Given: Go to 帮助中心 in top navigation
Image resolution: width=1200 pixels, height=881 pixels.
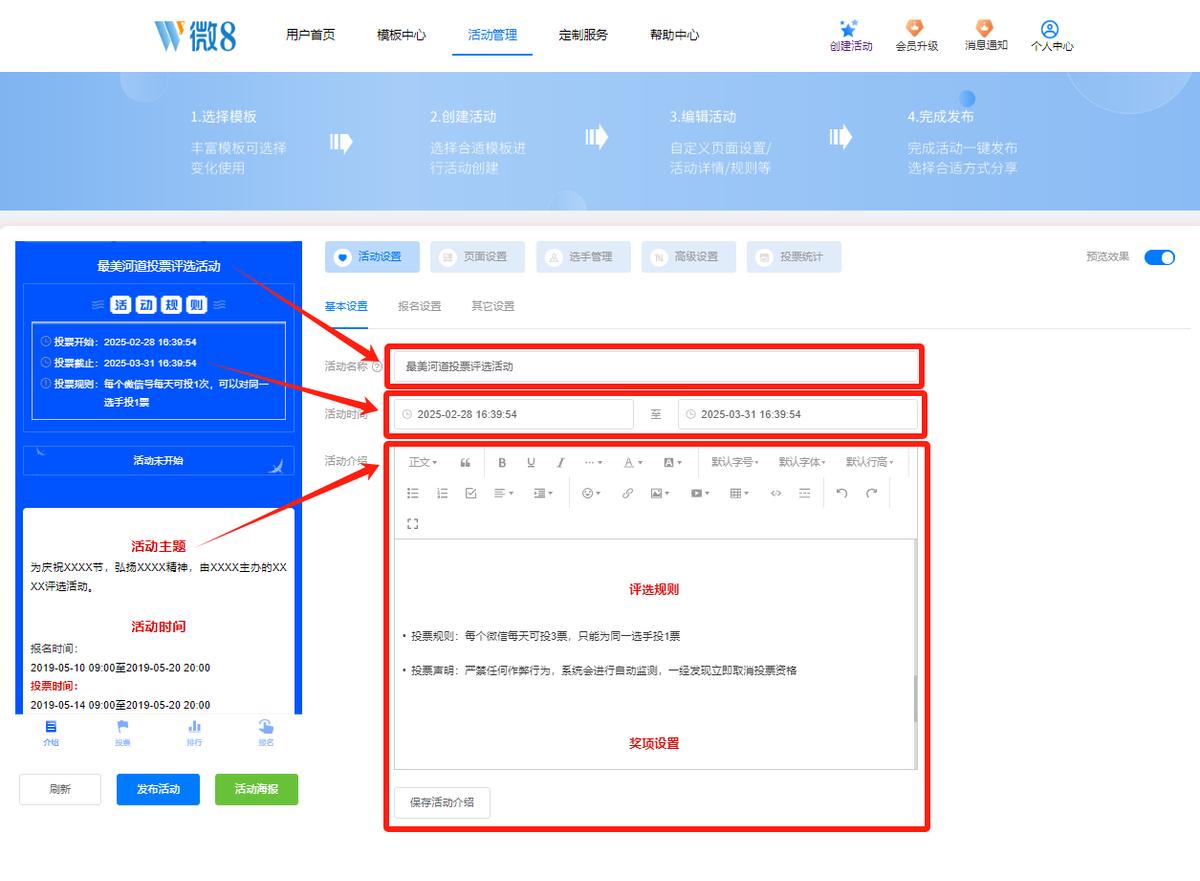Looking at the screenshot, I should click(x=674, y=35).
